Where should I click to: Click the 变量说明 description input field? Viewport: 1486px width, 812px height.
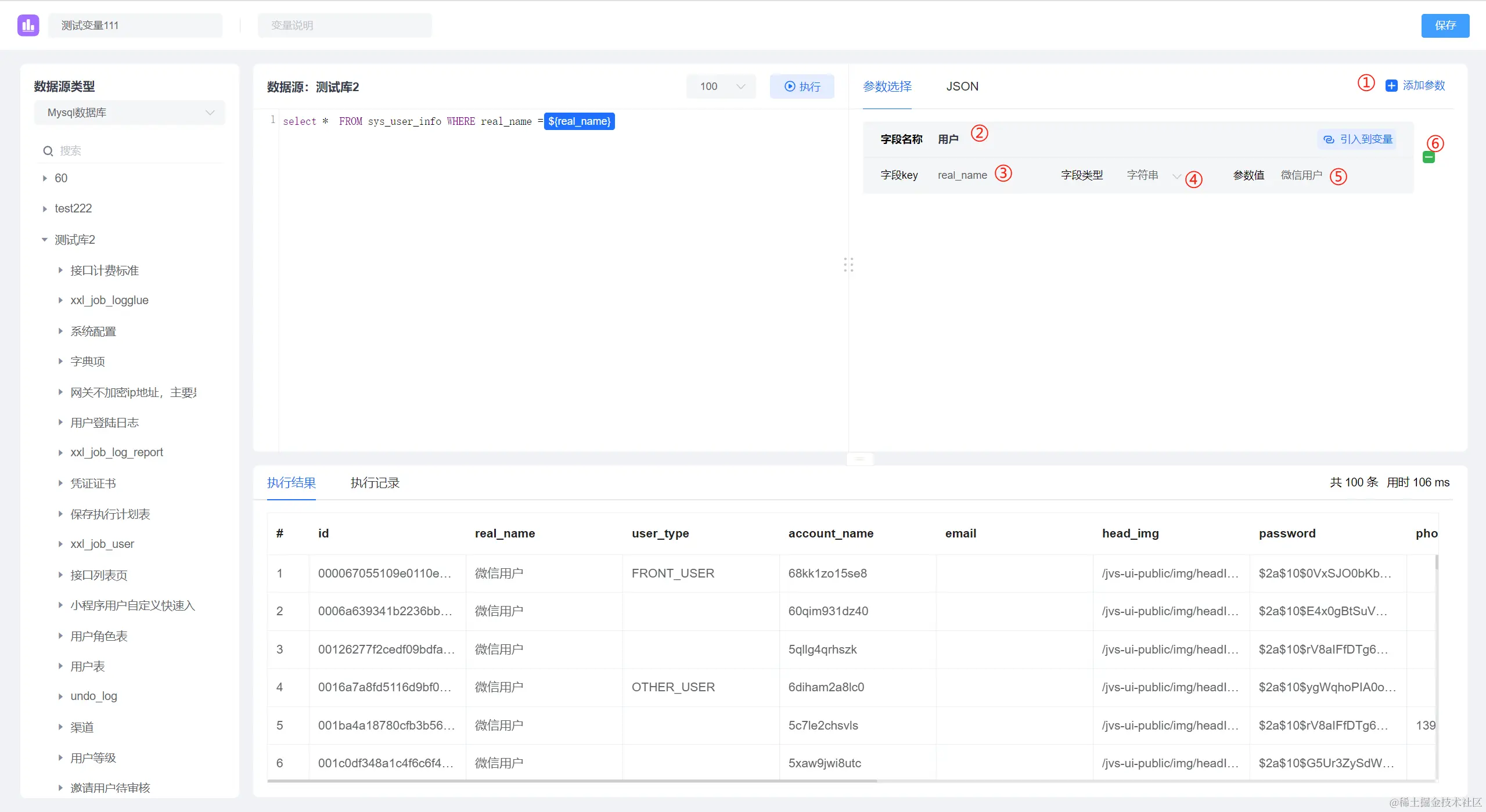point(344,26)
